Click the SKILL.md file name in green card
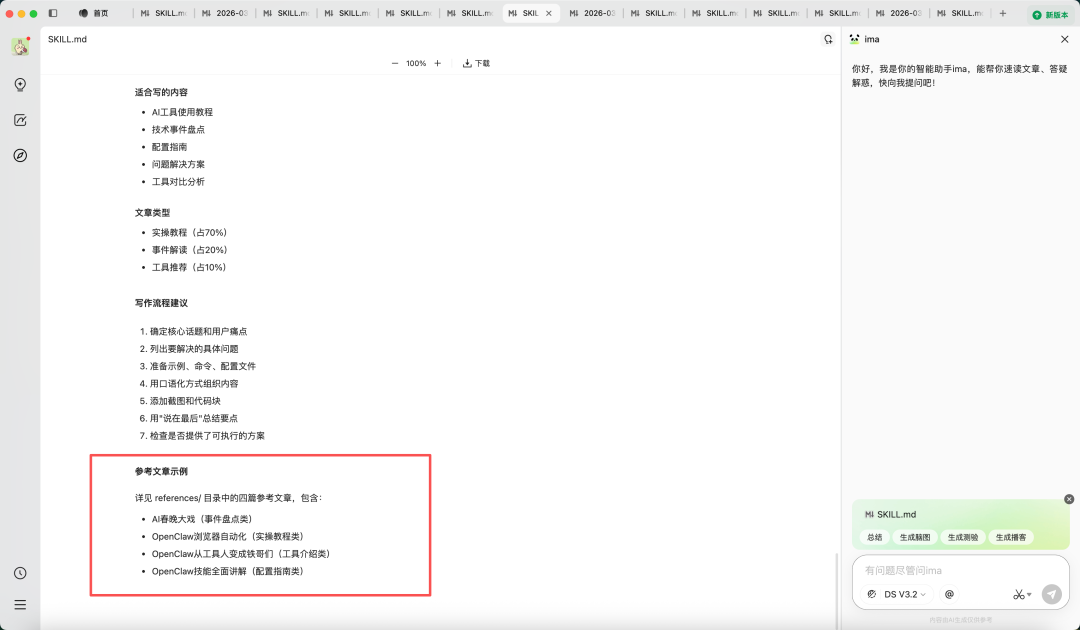This screenshot has height=630, width=1080. 896,514
